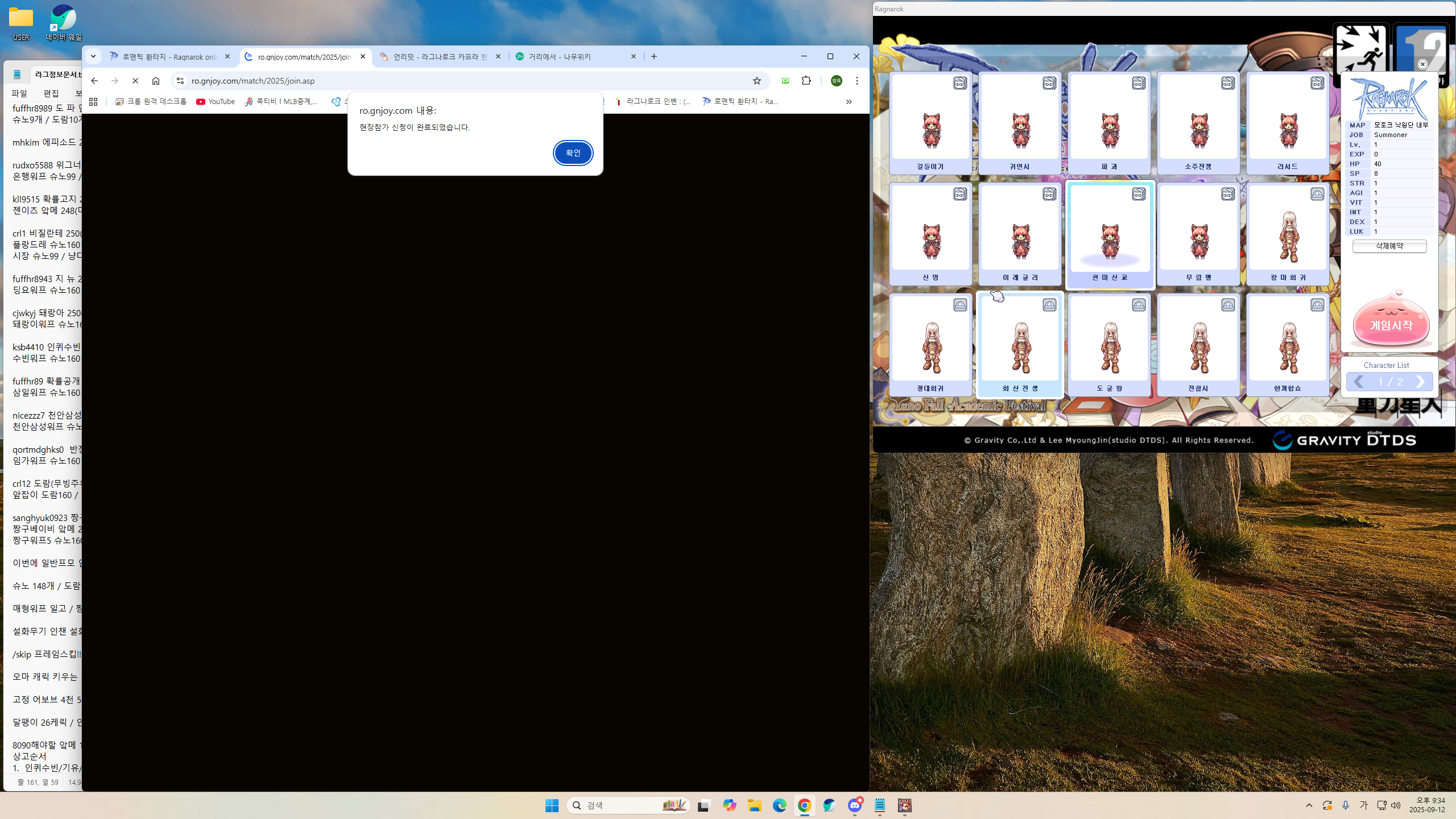Open the tab search dropdown in Chrome

[x=93, y=56]
